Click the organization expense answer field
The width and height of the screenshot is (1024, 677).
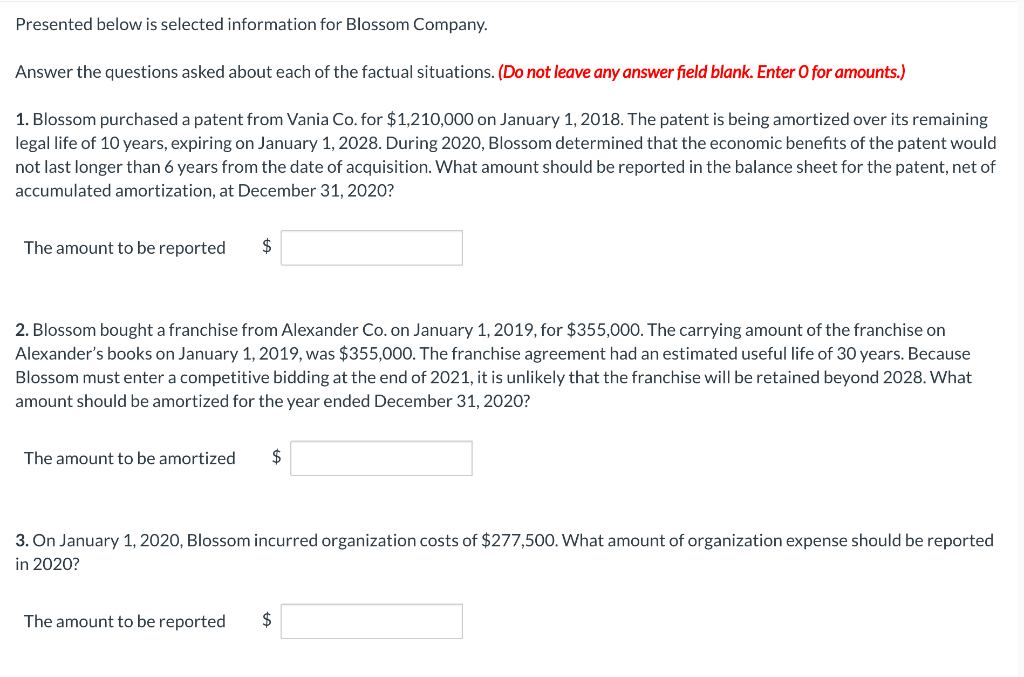371,620
